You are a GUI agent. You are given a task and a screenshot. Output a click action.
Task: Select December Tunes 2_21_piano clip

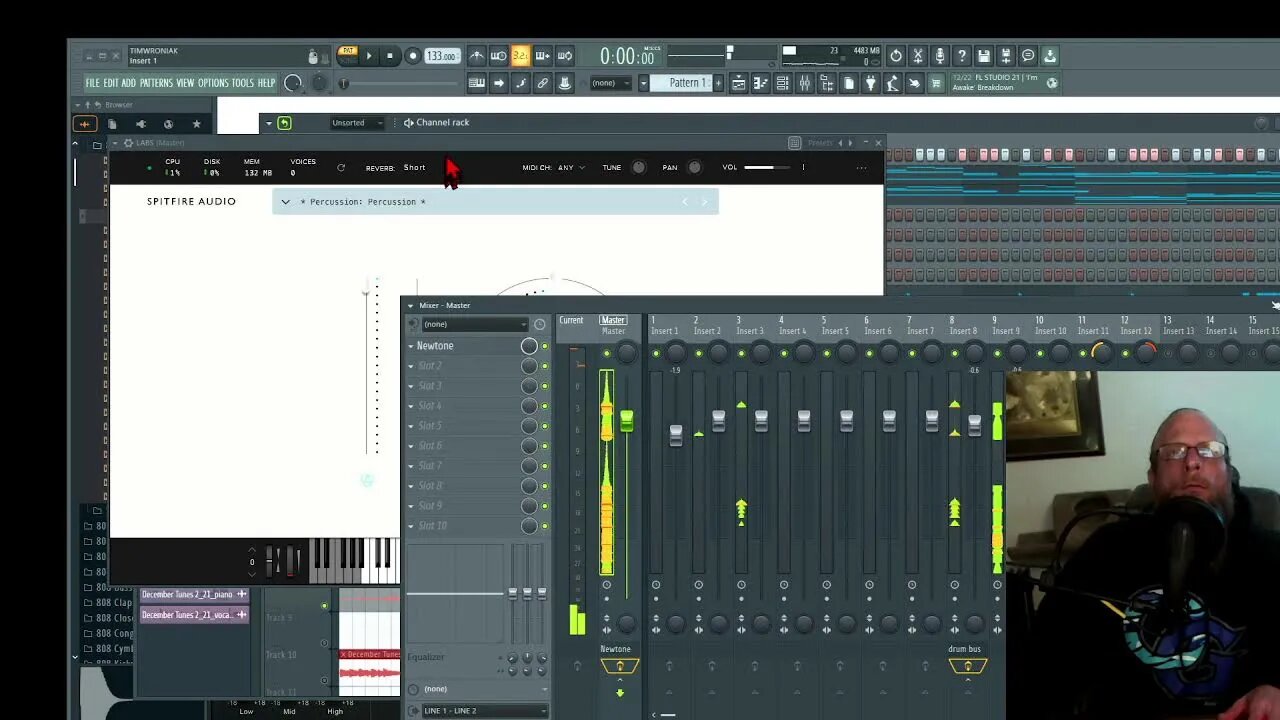(194, 595)
